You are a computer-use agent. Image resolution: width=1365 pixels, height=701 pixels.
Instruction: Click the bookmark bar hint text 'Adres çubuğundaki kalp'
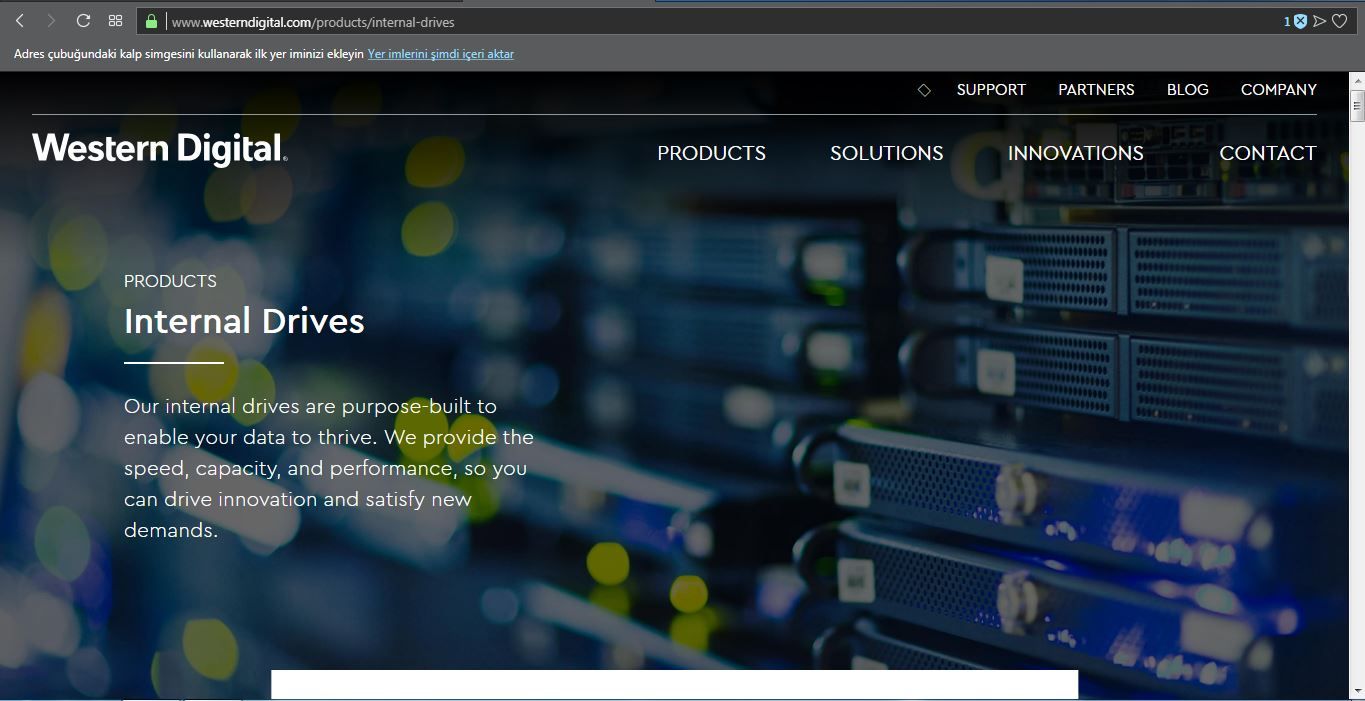189,54
